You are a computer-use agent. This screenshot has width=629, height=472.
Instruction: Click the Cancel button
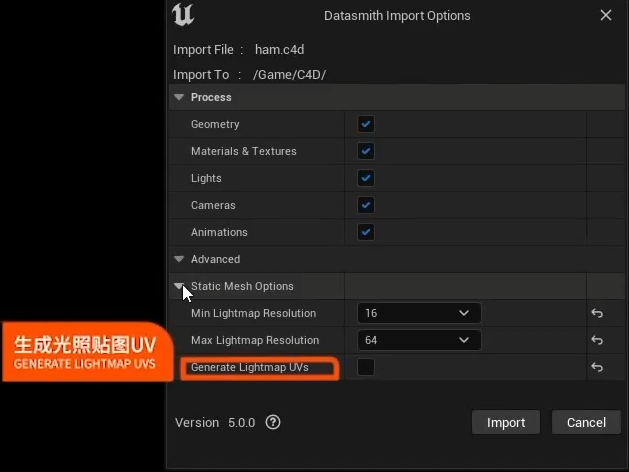click(586, 422)
